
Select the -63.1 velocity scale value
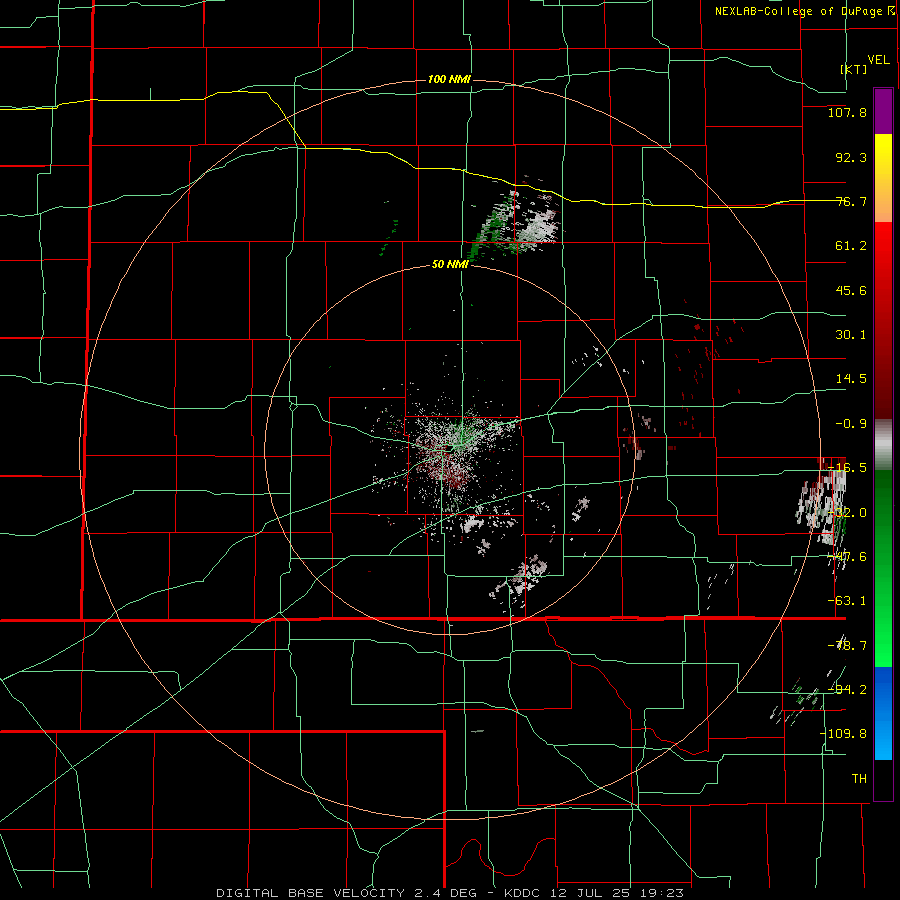point(847,601)
